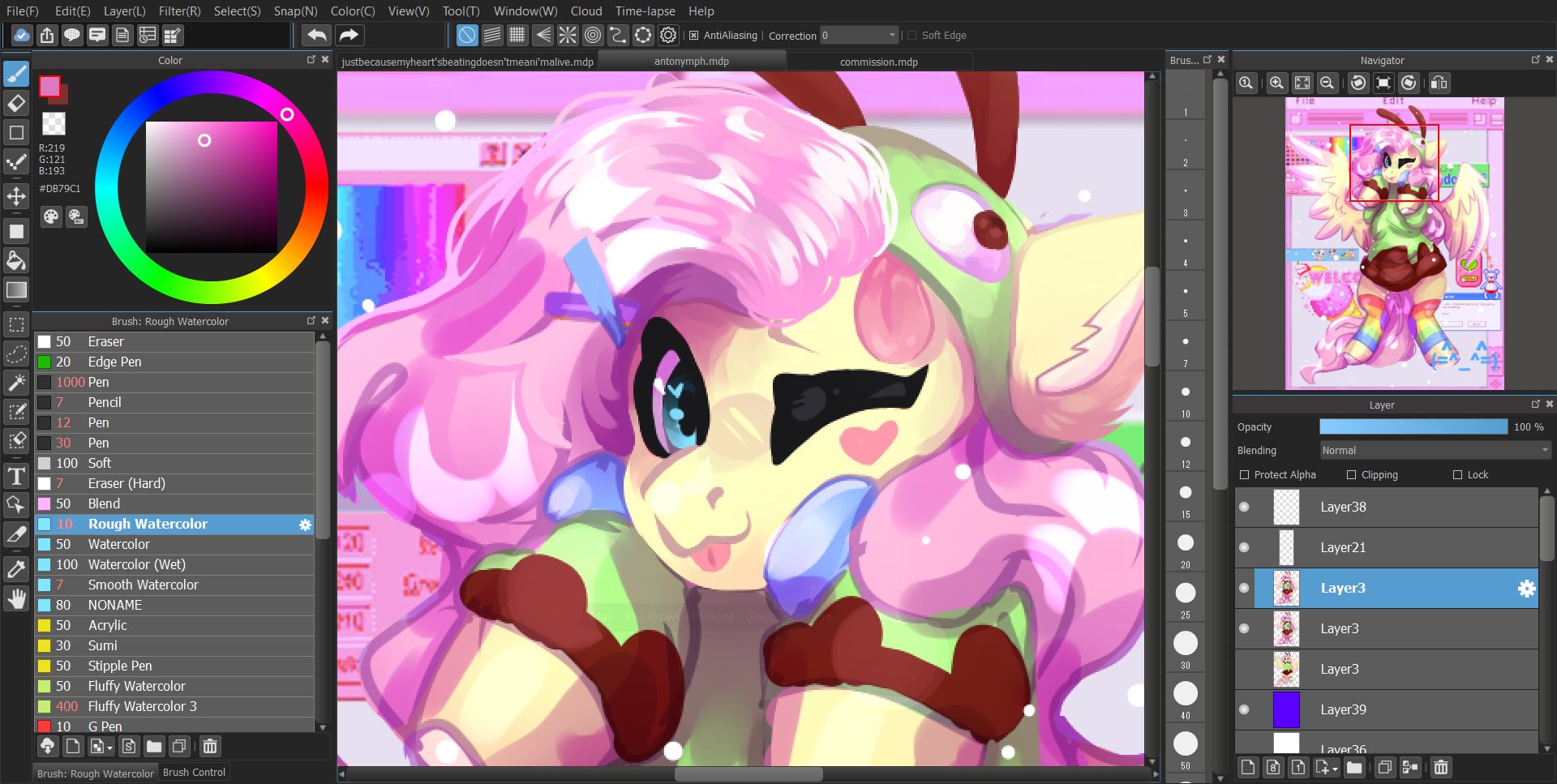The image size is (1557, 784).
Task: Turn snap off using the blue snap icon
Action: (467, 35)
